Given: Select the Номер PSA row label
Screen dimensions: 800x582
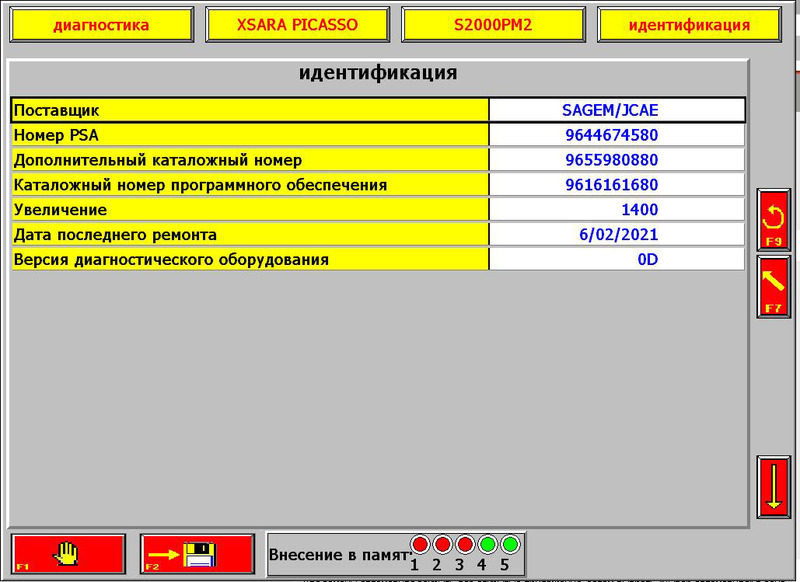Looking at the screenshot, I should pyautogui.click(x=250, y=135).
